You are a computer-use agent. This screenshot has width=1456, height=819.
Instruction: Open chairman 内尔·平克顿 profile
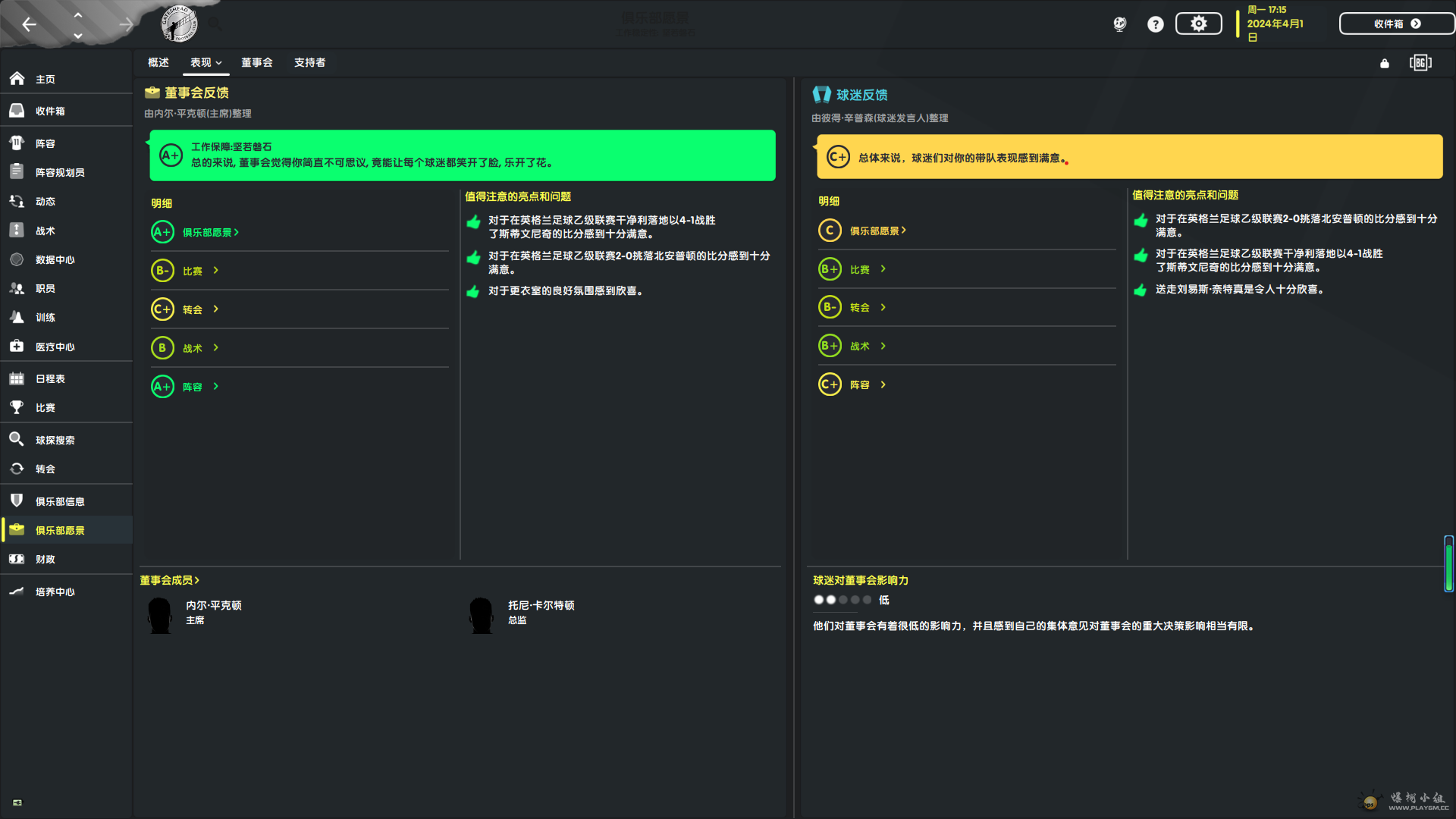click(x=214, y=605)
